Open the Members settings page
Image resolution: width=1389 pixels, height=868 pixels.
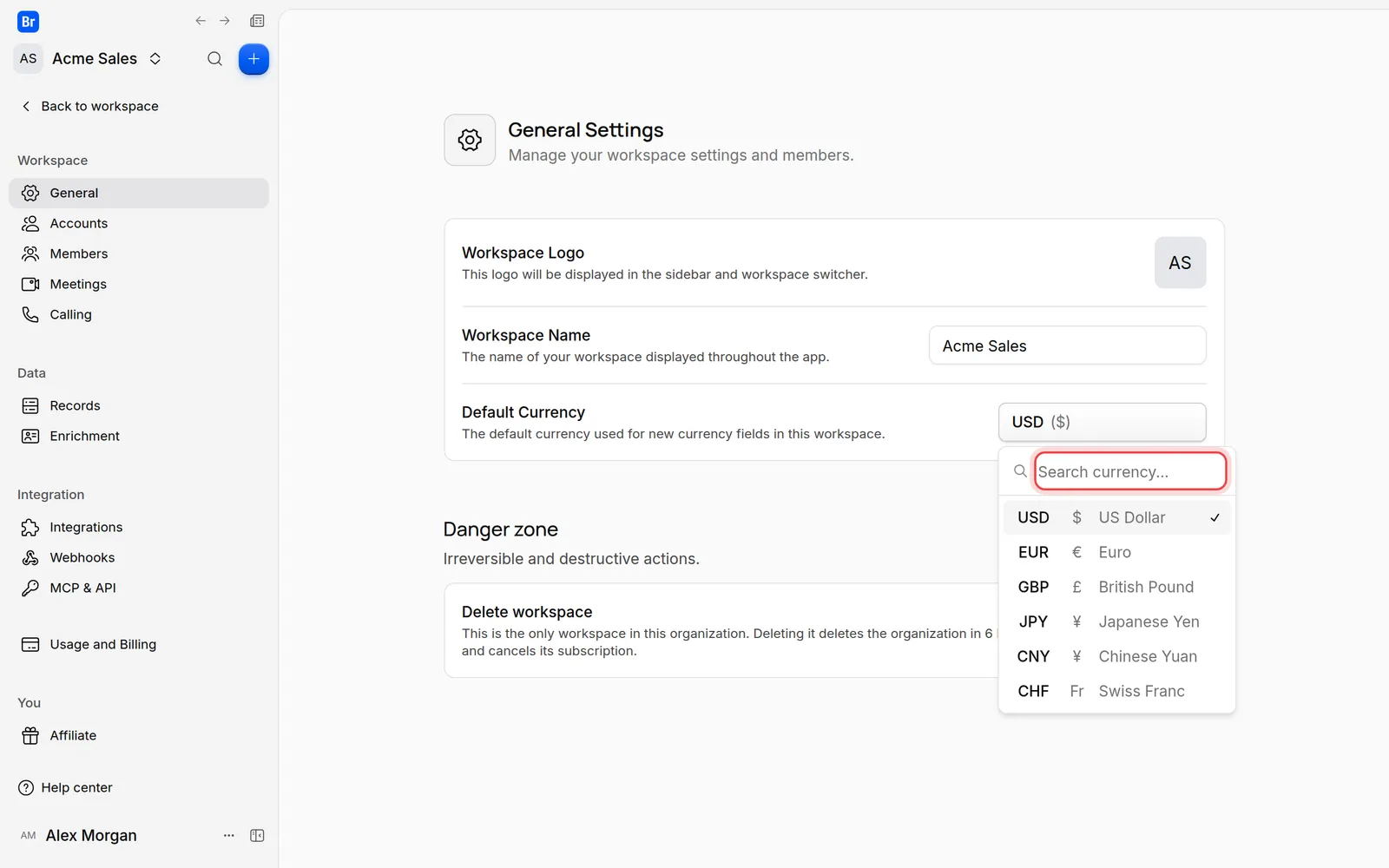point(139,253)
